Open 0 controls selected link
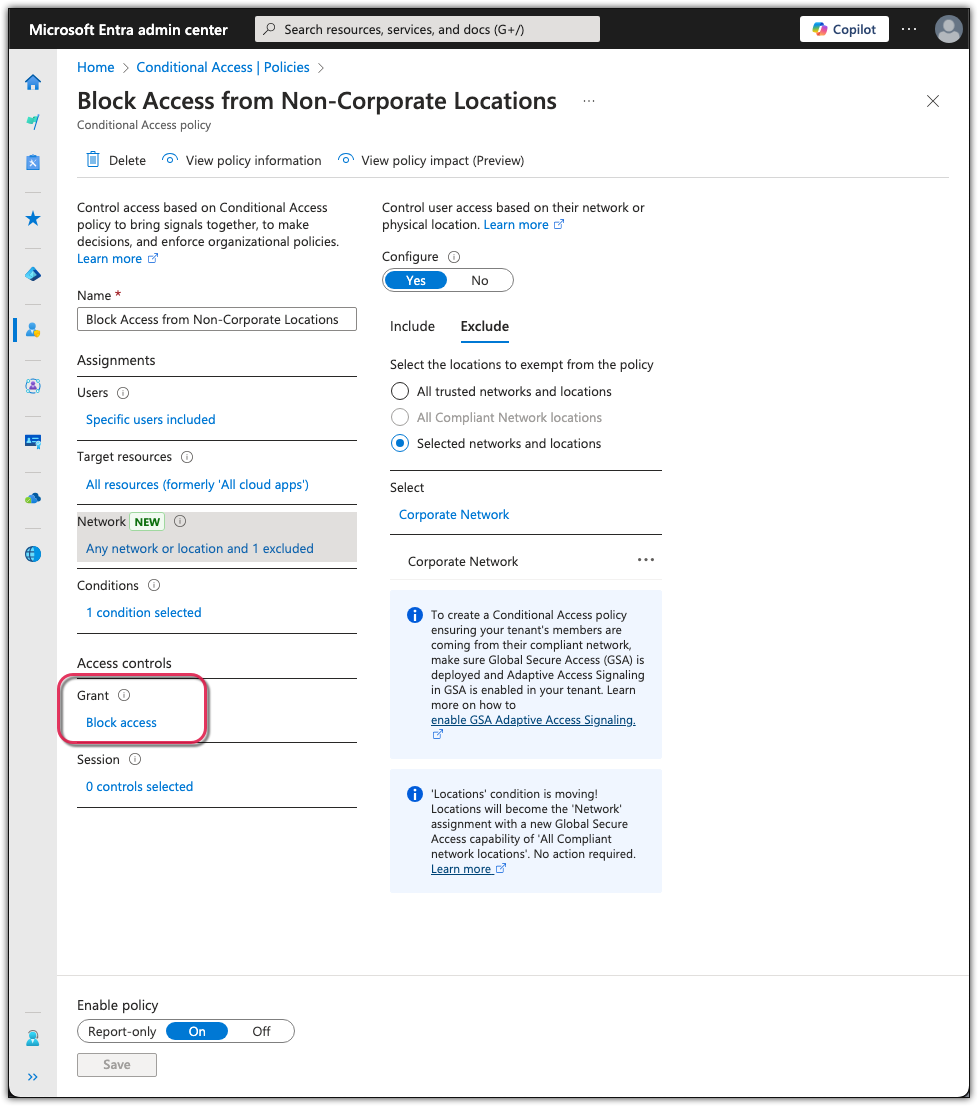The image size is (978, 1106). click(140, 786)
